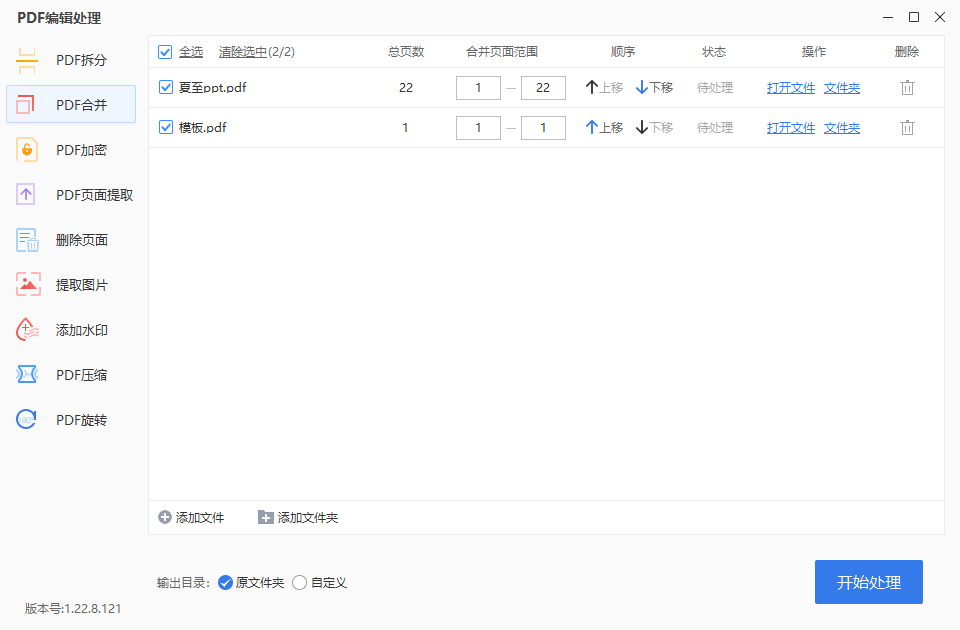Open the PDF拆分 section
This screenshot has height=630, width=960.
coord(71,60)
